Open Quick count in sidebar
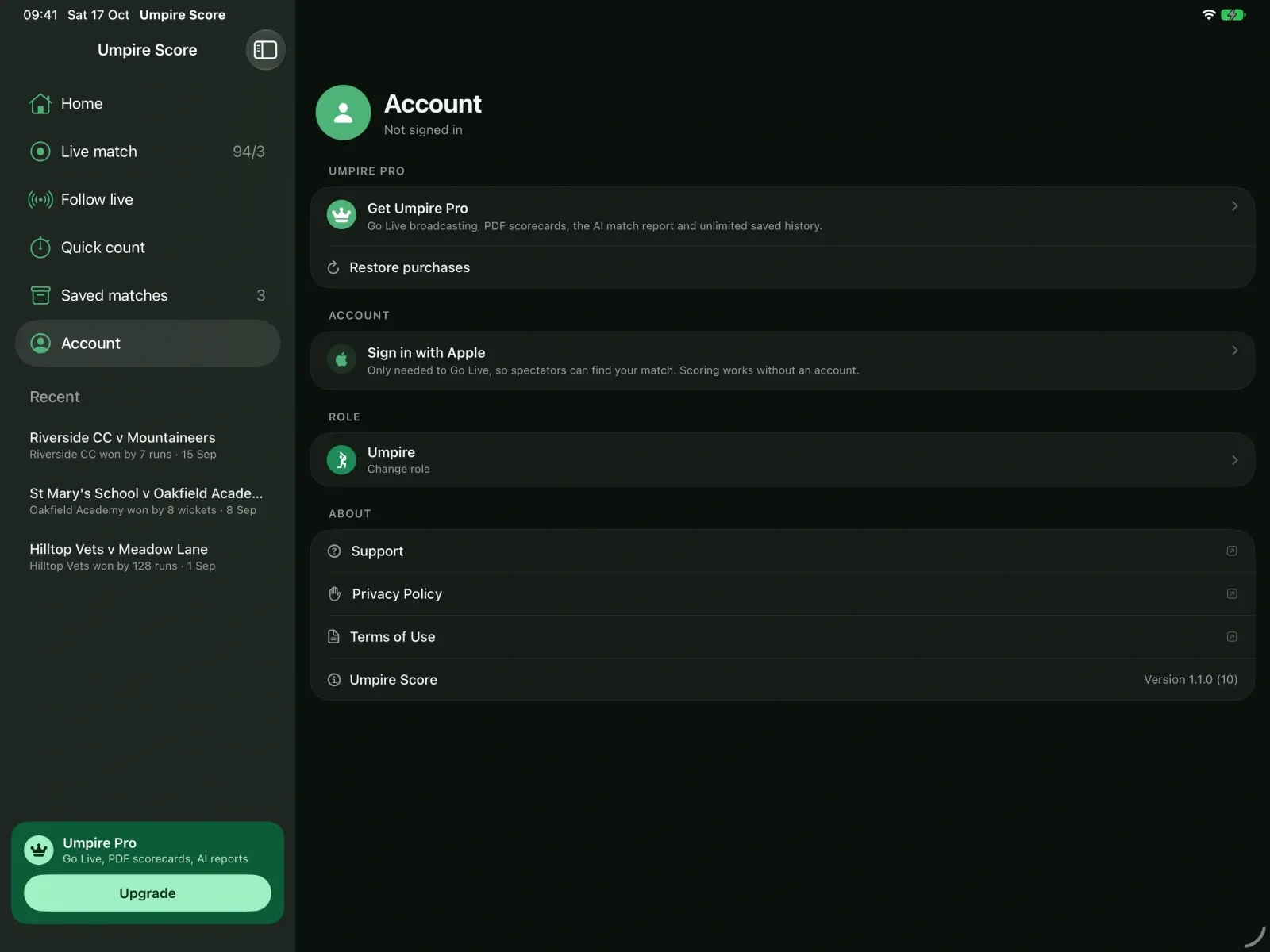Image resolution: width=1270 pixels, height=952 pixels. click(x=148, y=248)
